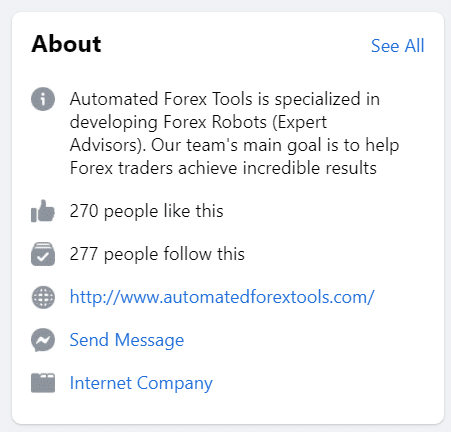Click the word Message in Send Message
The width and height of the screenshot is (451, 432).
click(149, 340)
